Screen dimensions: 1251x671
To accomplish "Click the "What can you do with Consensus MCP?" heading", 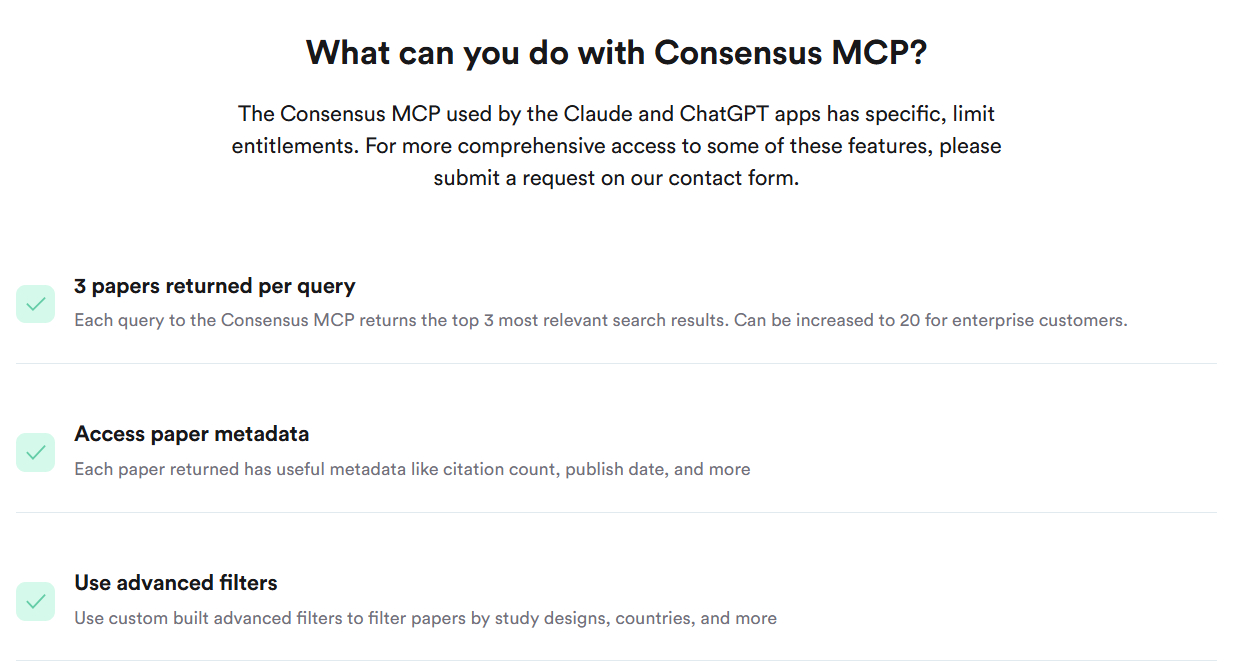I will point(616,52).
